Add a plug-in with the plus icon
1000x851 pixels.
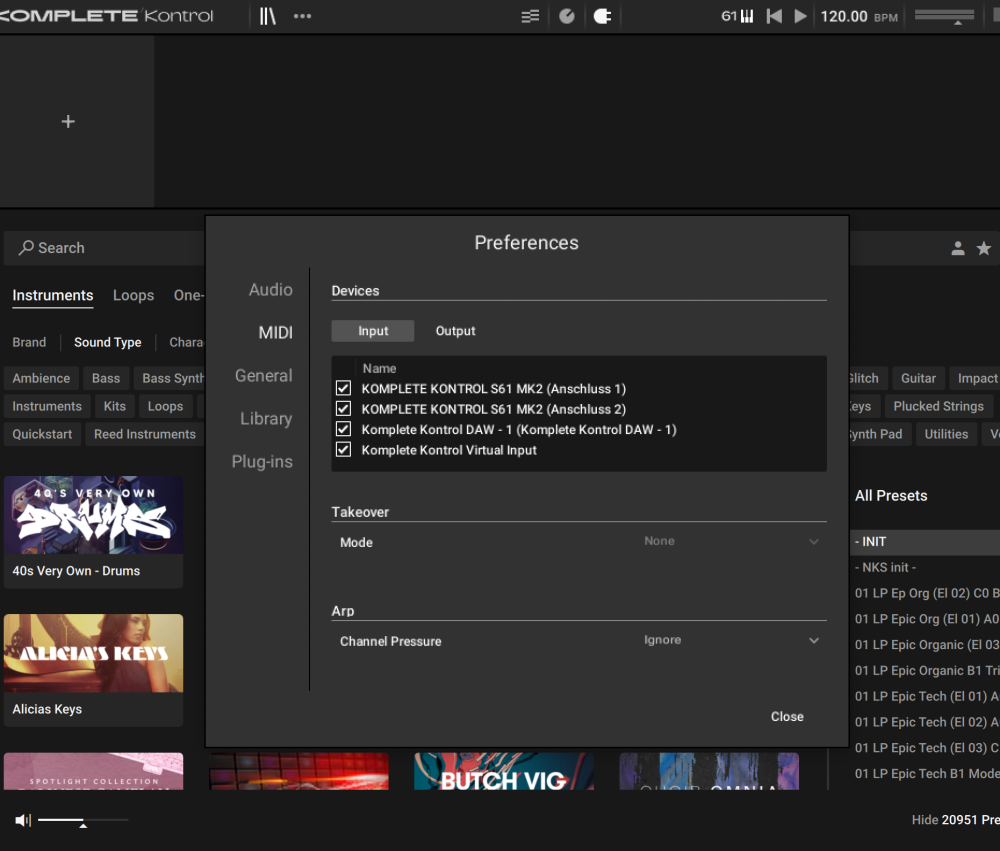point(68,121)
